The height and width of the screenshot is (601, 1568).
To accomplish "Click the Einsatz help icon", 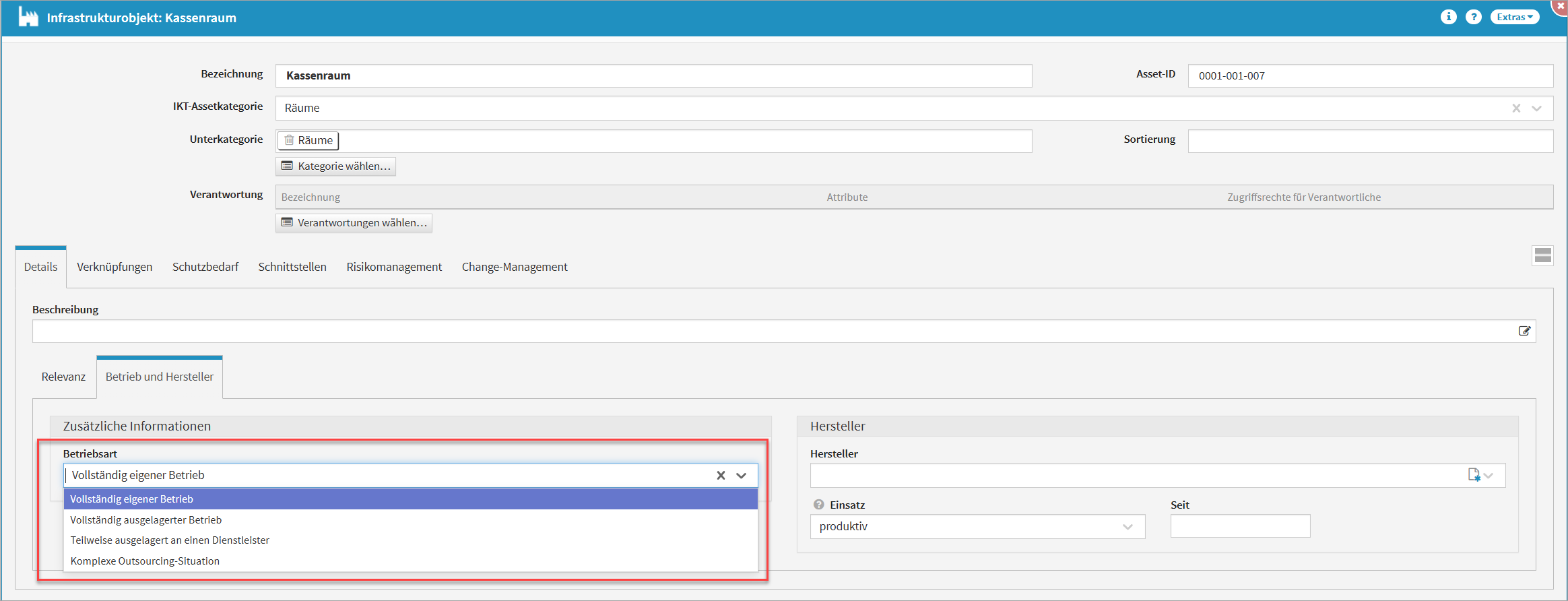I will tap(818, 505).
